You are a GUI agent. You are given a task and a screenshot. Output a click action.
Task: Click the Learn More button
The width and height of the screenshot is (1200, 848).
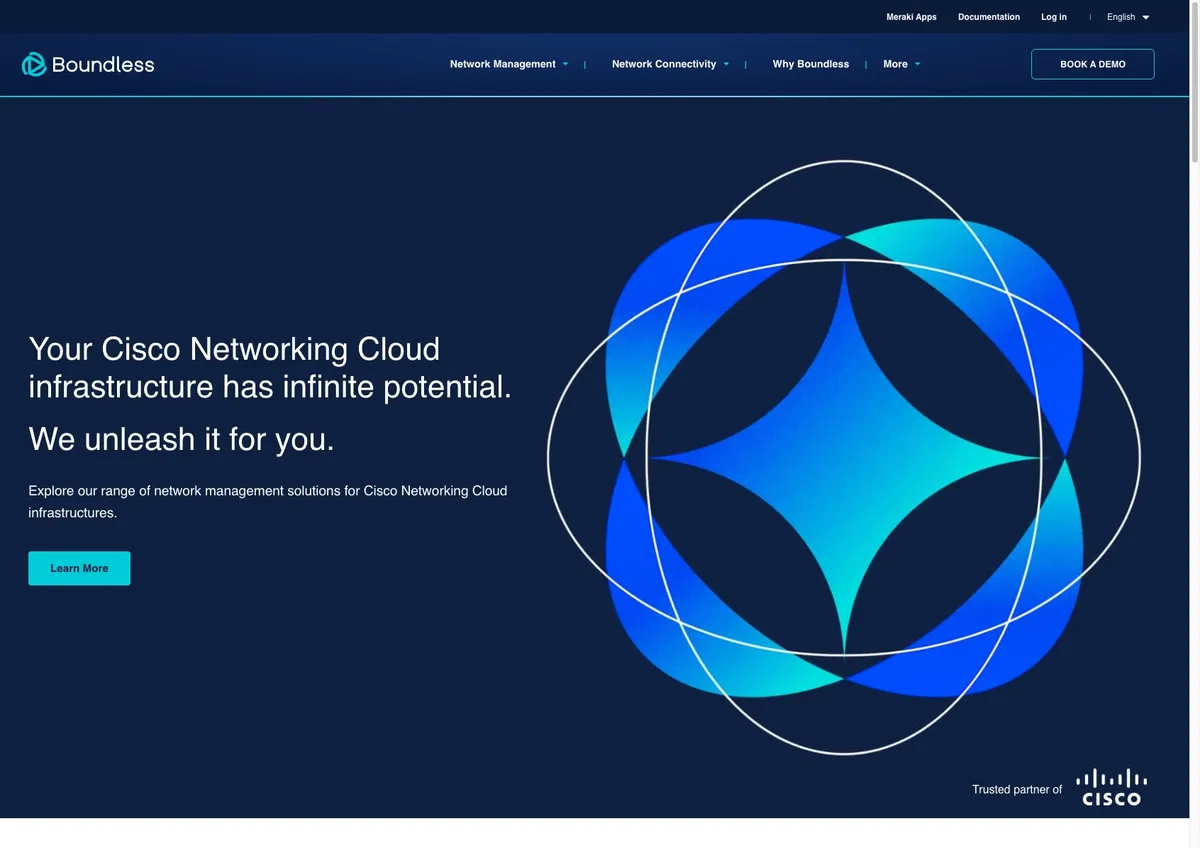pyautogui.click(x=79, y=568)
